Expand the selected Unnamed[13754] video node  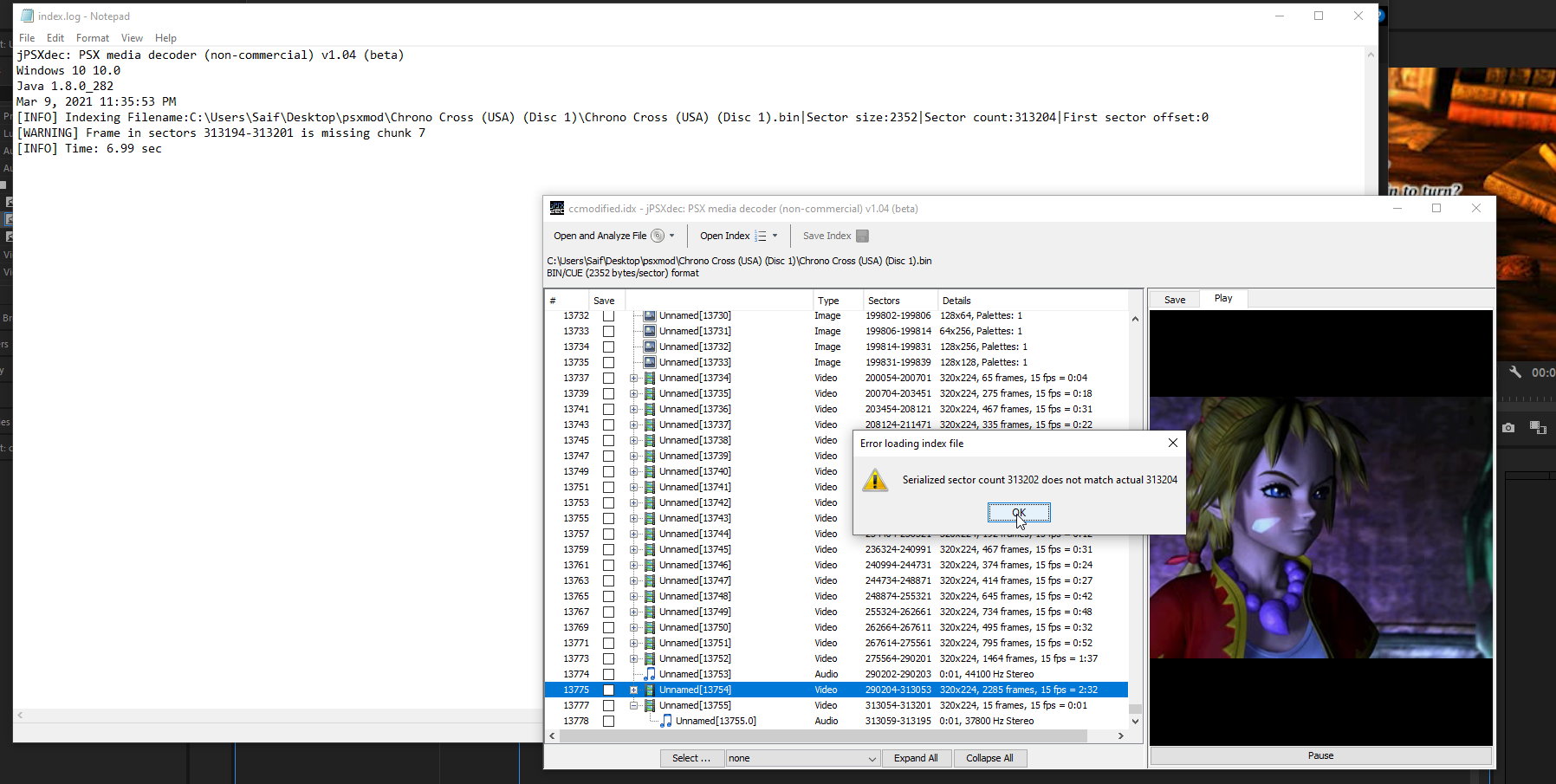[633, 690]
